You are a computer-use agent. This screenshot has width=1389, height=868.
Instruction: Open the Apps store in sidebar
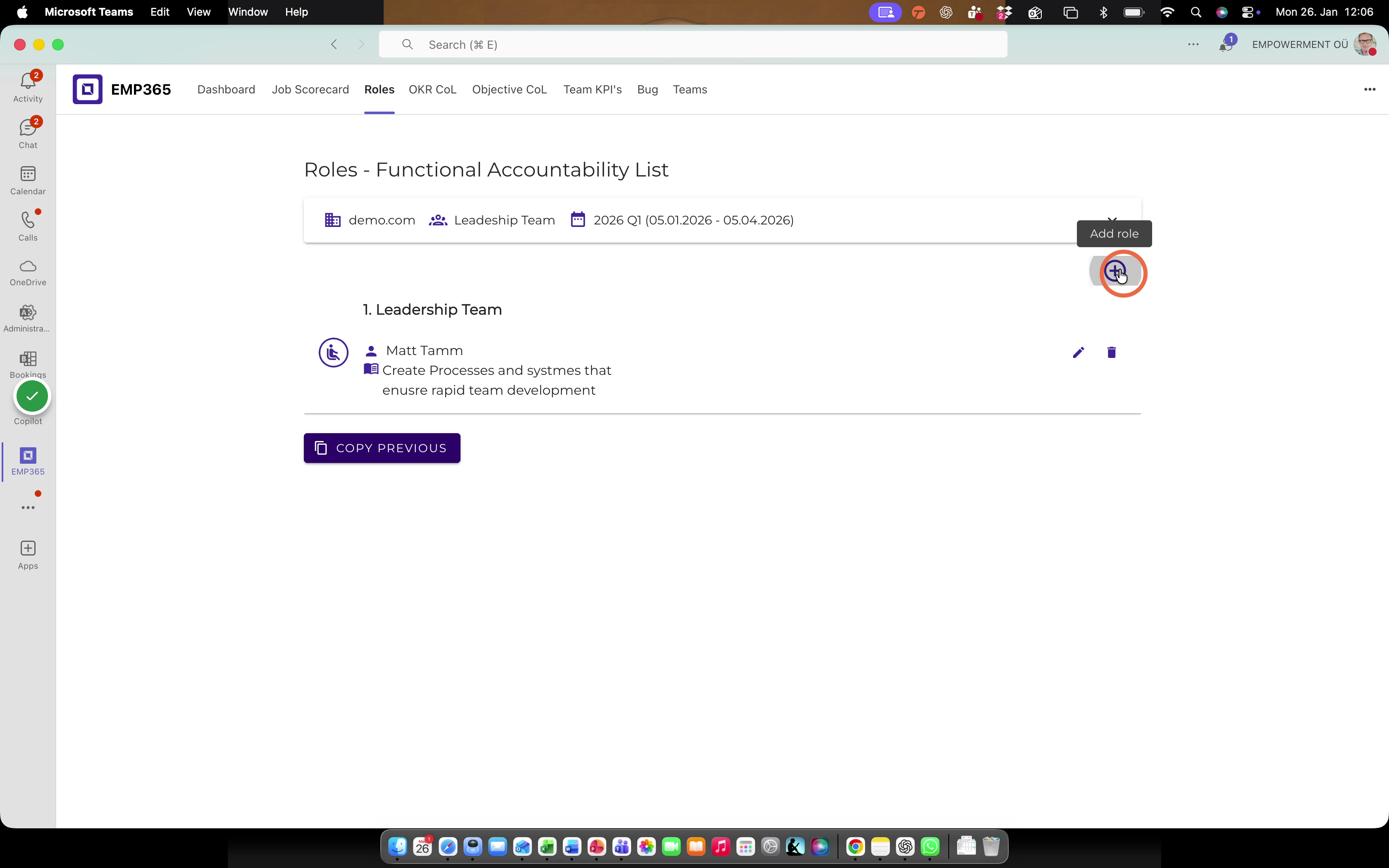[28, 555]
